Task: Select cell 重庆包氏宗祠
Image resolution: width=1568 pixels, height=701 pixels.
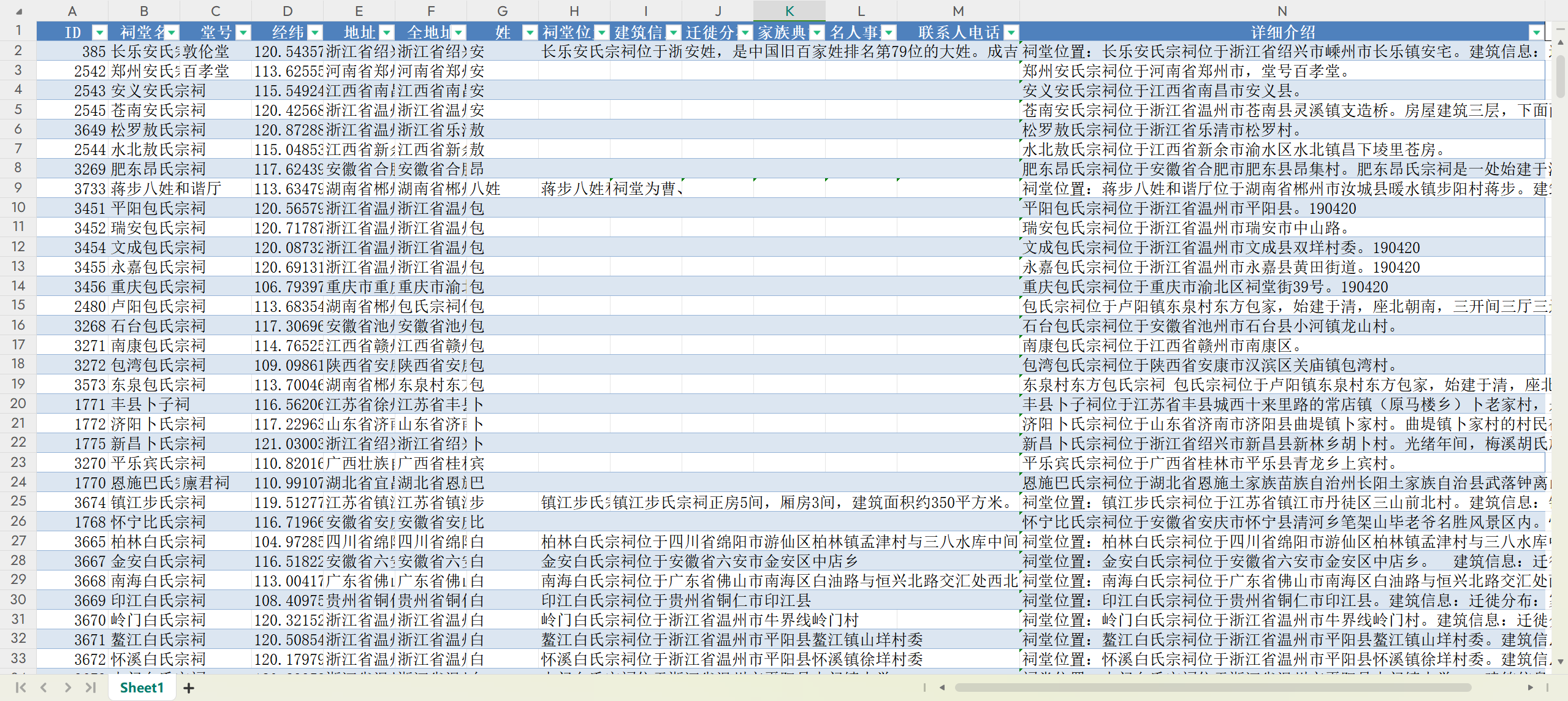Action: [144, 287]
